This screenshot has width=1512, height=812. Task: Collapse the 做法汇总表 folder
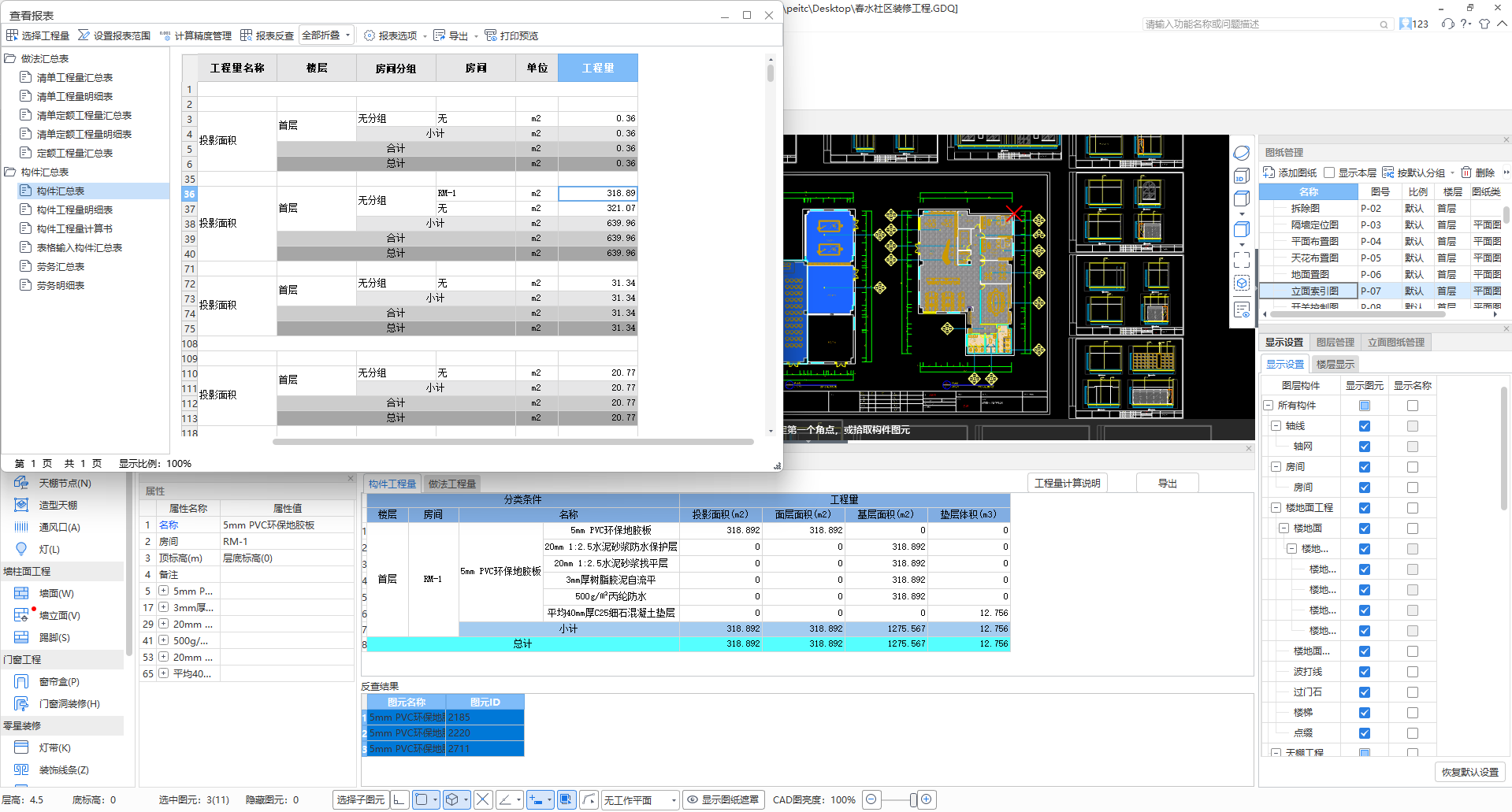click(x=10, y=58)
